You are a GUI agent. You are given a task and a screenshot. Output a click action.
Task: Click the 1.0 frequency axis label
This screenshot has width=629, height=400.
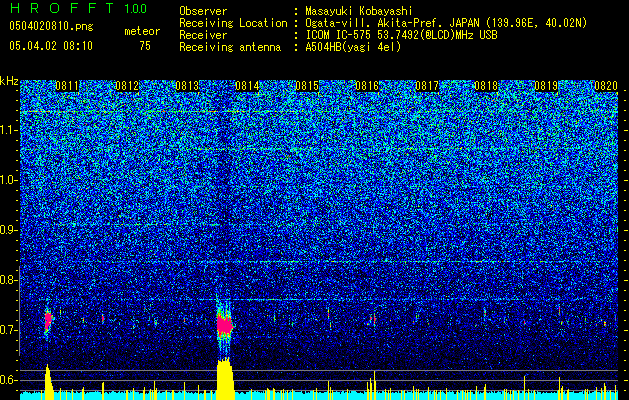9,180
